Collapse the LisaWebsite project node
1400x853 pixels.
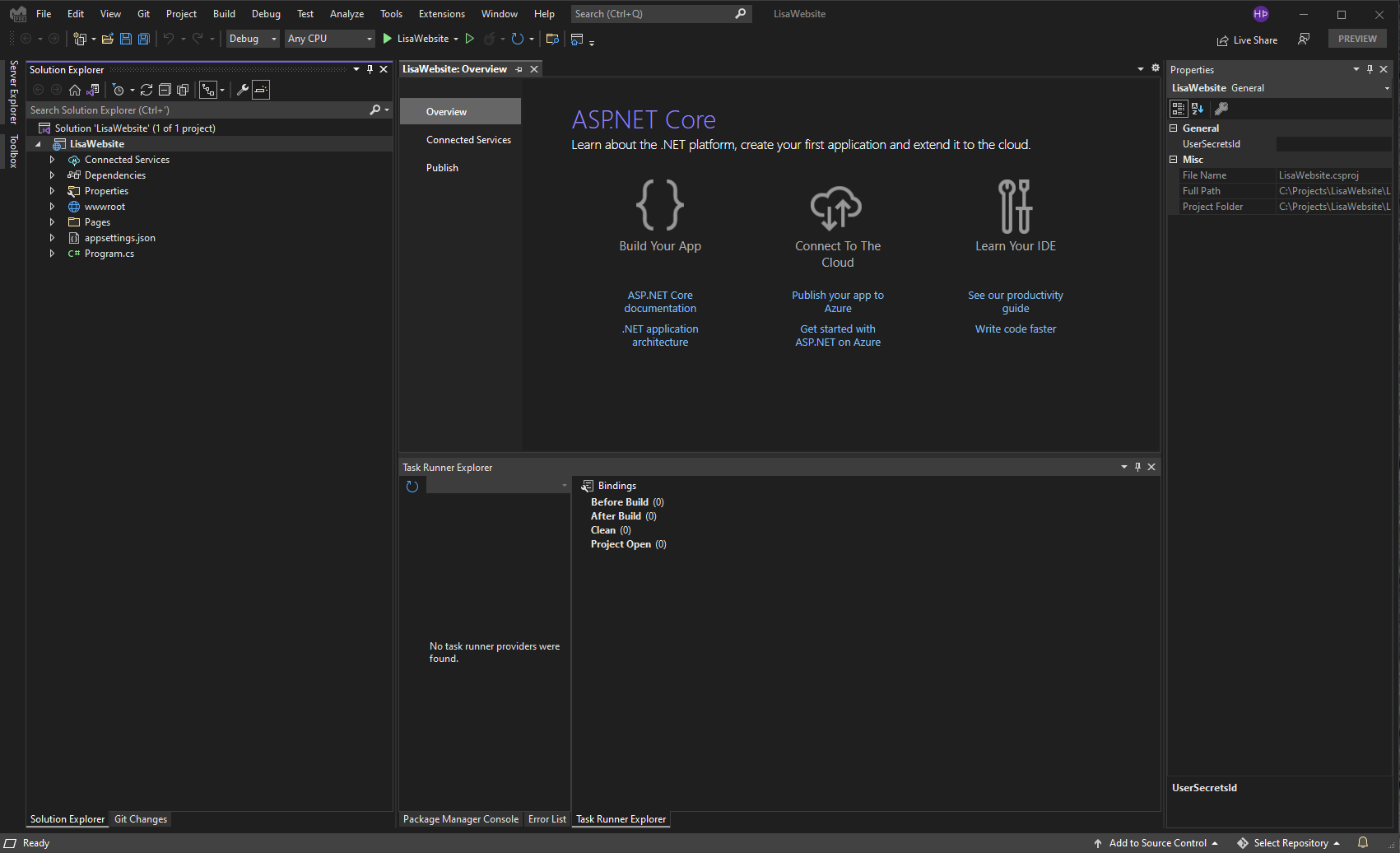tap(38, 144)
